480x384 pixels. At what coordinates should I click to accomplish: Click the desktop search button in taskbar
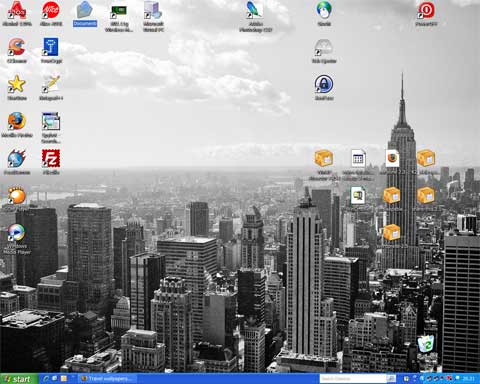coord(391,379)
